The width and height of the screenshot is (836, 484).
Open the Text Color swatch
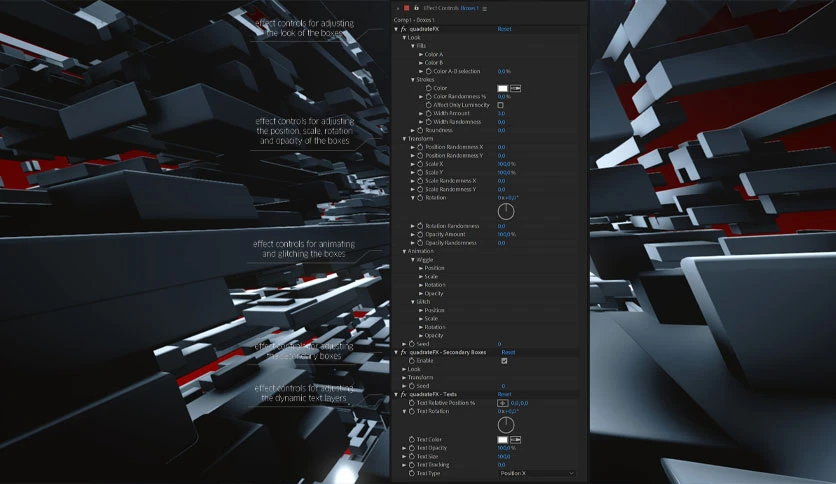tap(503, 440)
